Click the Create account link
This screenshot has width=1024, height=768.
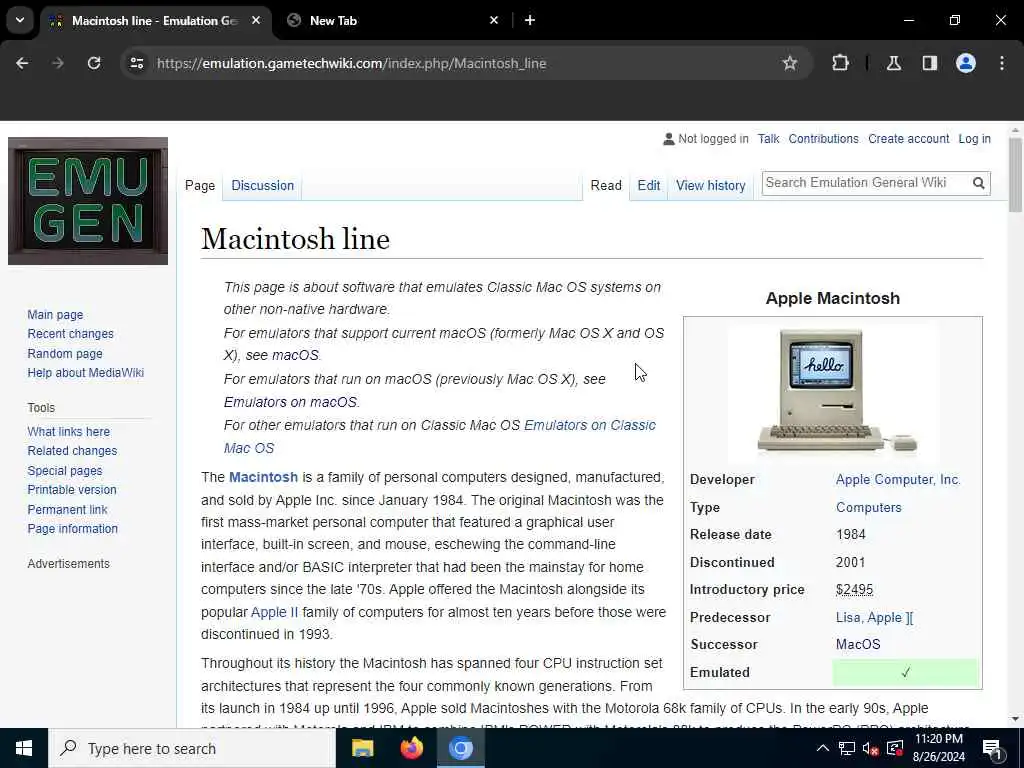[908, 139]
